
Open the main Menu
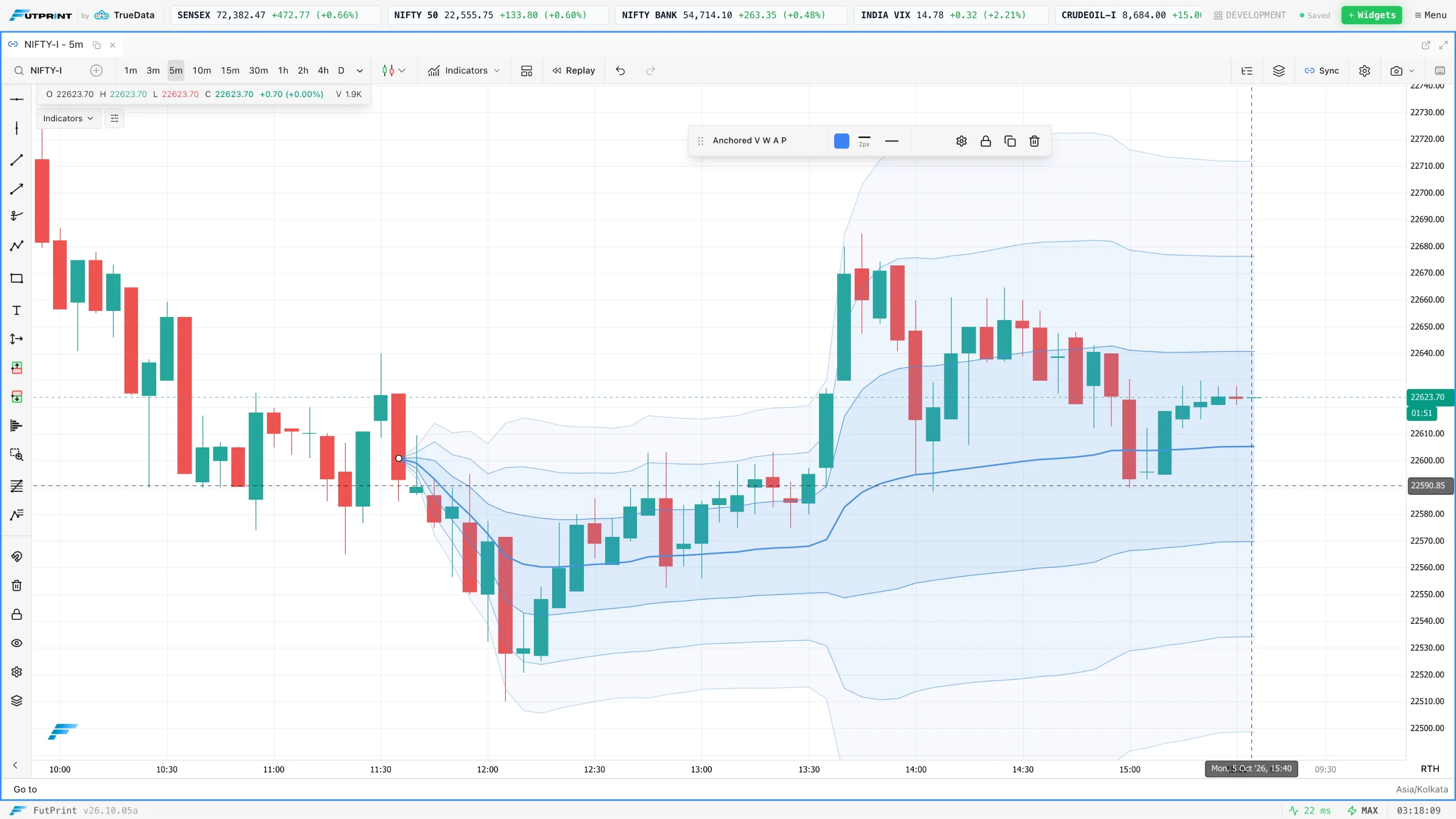[1431, 15]
